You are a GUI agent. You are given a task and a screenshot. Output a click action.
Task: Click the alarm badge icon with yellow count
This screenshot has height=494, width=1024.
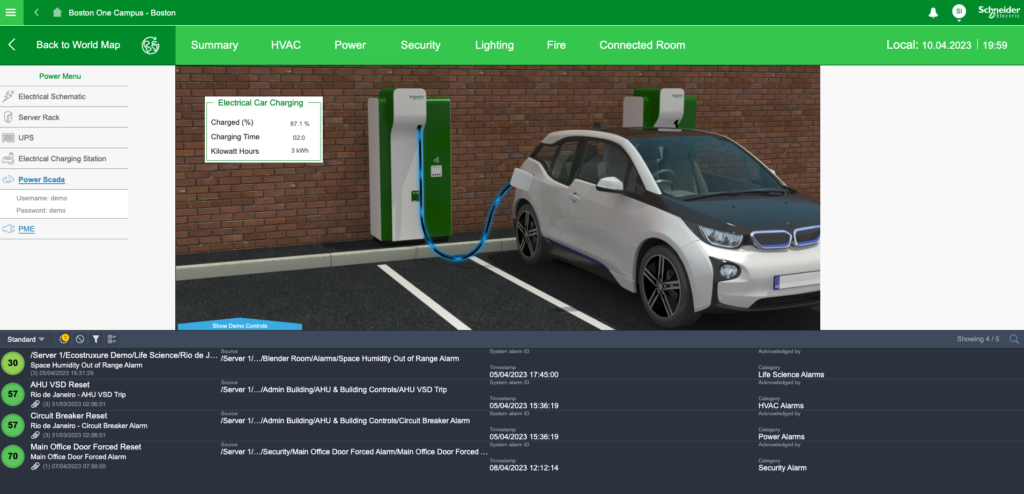[64, 339]
